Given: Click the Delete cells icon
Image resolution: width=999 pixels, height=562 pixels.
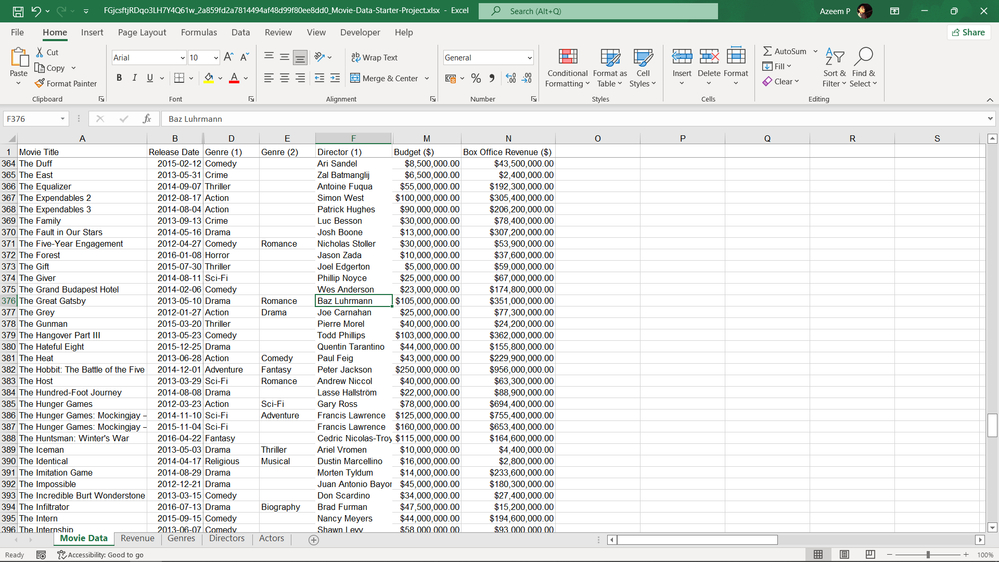Looking at the screenshot, I should click(708, 57).
